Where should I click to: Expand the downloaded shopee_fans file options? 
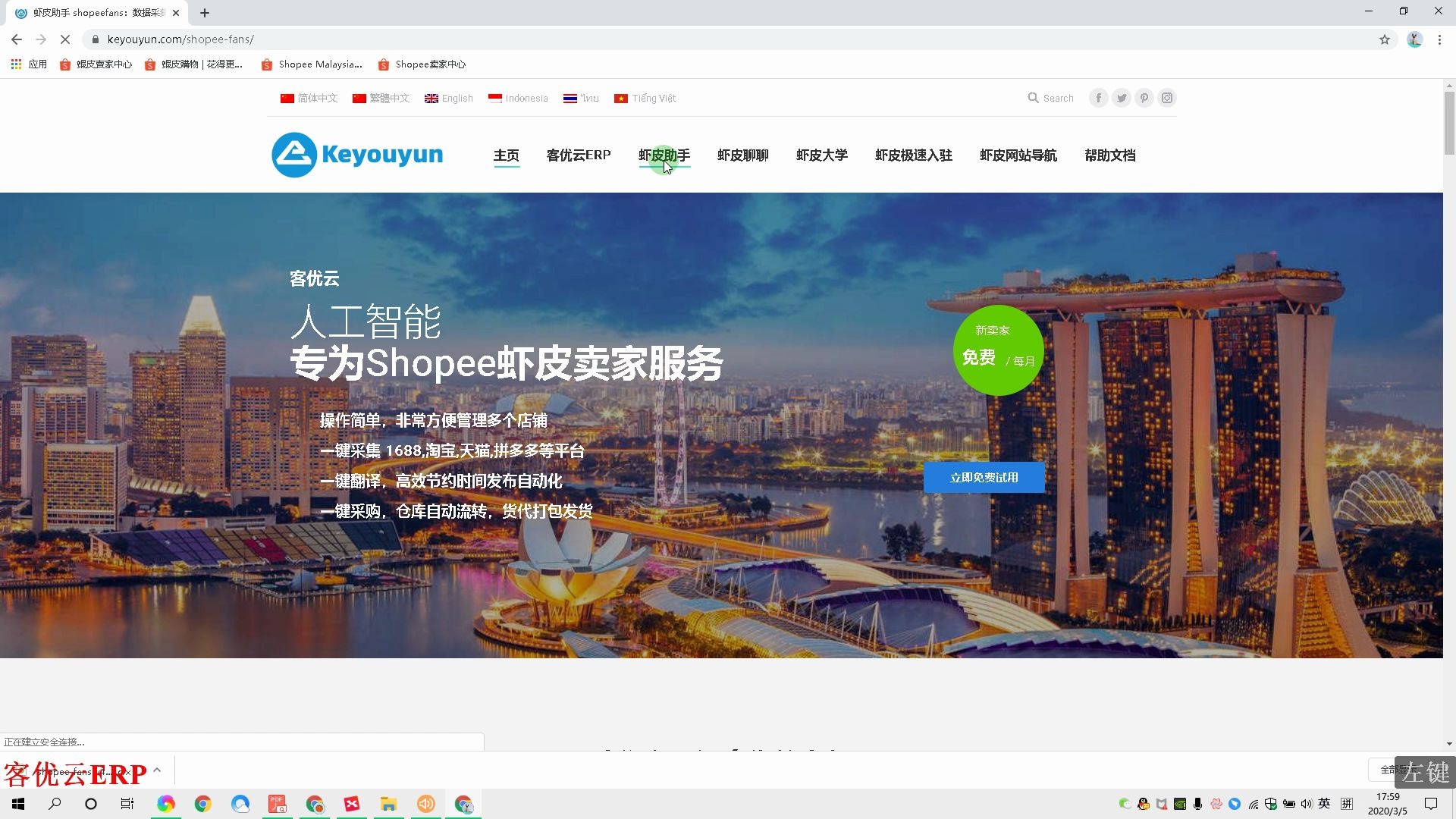(x=157, y=770)
